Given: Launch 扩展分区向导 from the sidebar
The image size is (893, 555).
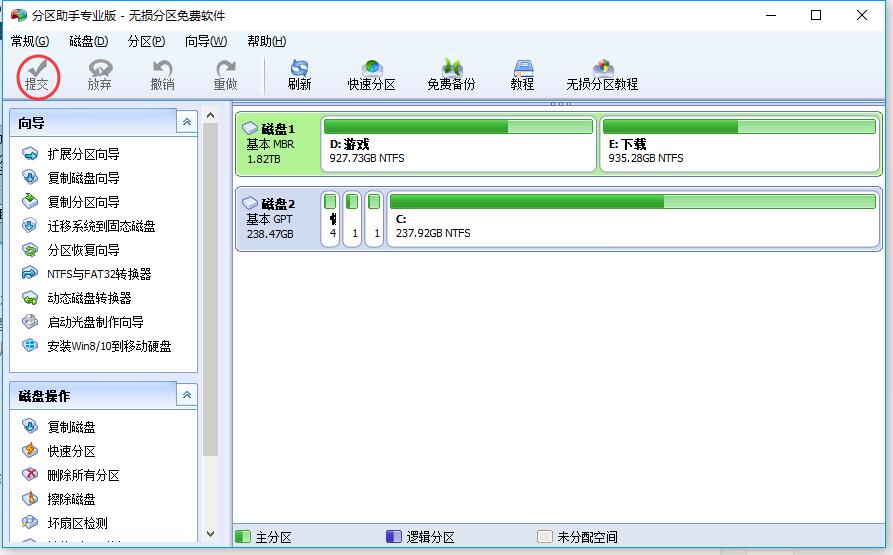Looking at the screenshot, I should pyautogui.click(x=83, y=154).
